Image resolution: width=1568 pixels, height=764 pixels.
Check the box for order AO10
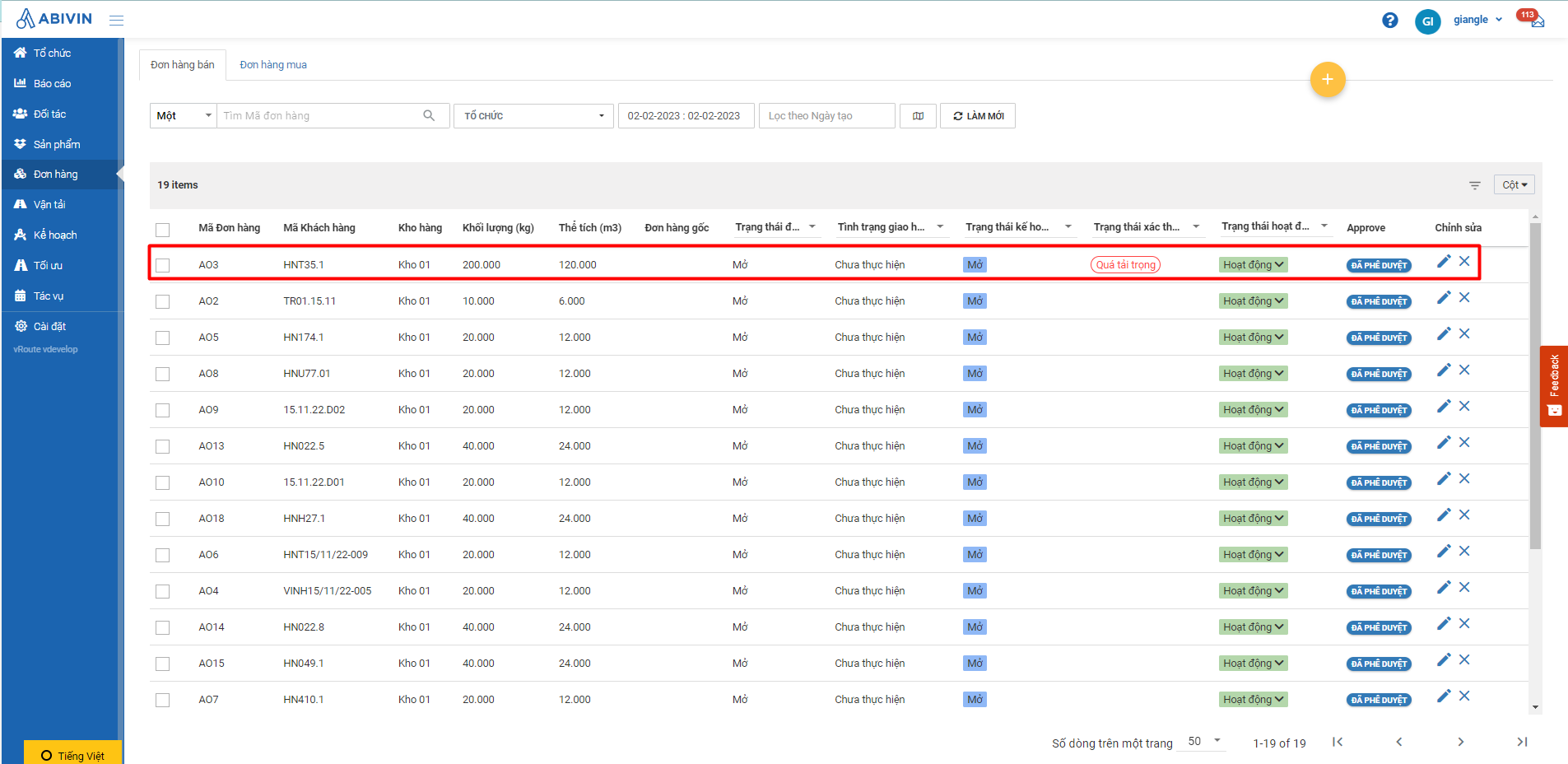tap(162, 482)
